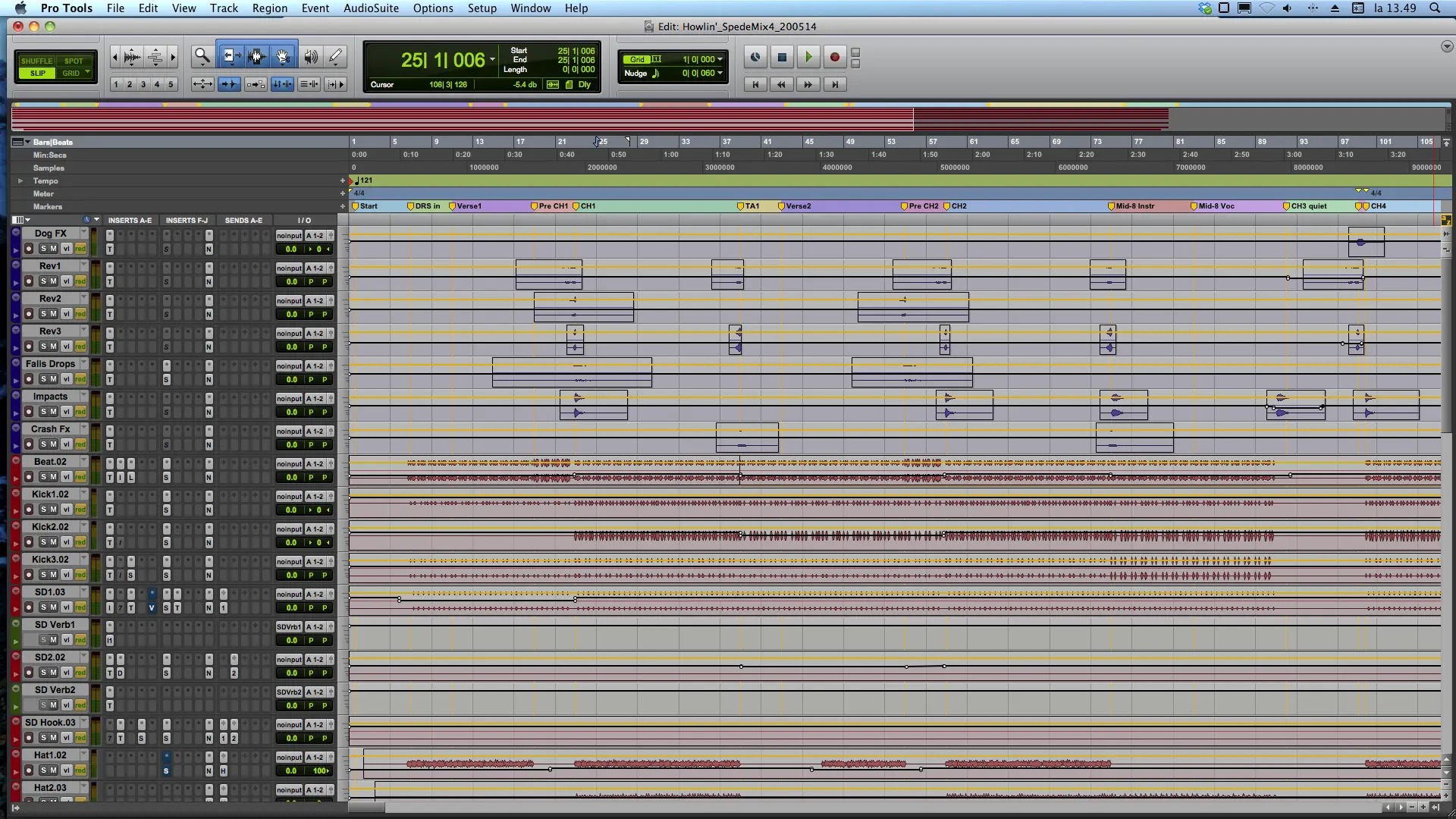This screenshot has width=1456, height=819.
Task: Click the Impacts track volume field
Action: [291, 412]
